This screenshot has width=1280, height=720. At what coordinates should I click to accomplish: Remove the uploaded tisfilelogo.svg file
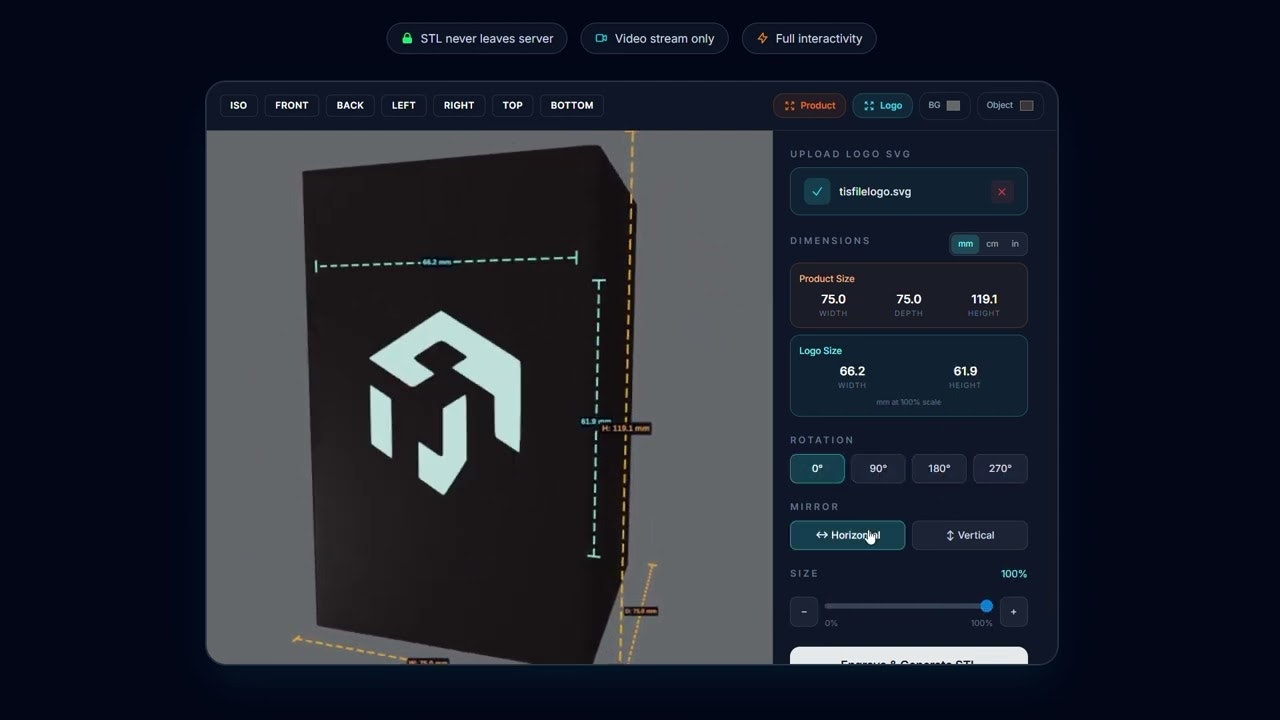(1002, 192)
